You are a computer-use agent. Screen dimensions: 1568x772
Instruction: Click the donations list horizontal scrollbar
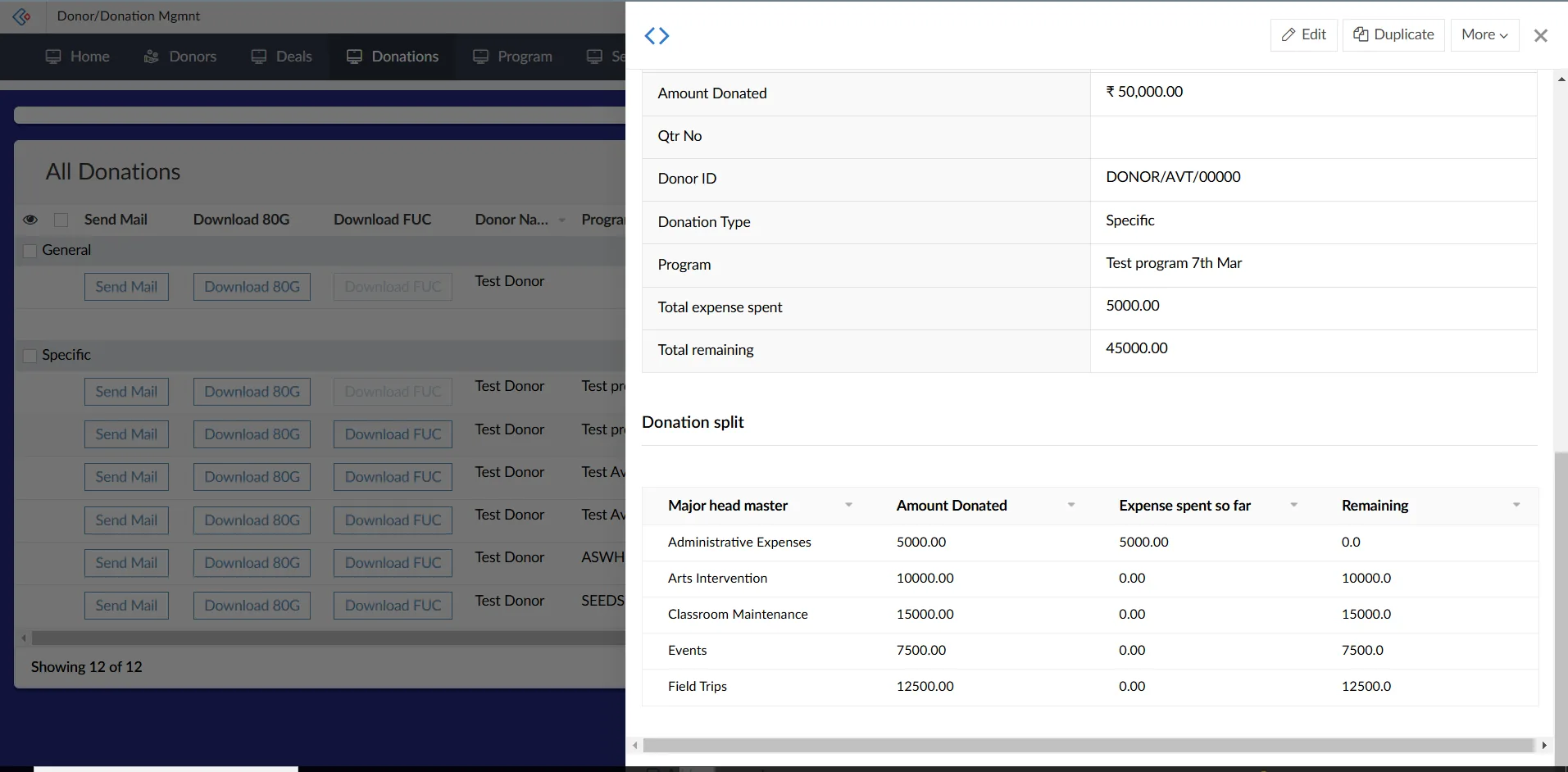click(328, 638)
